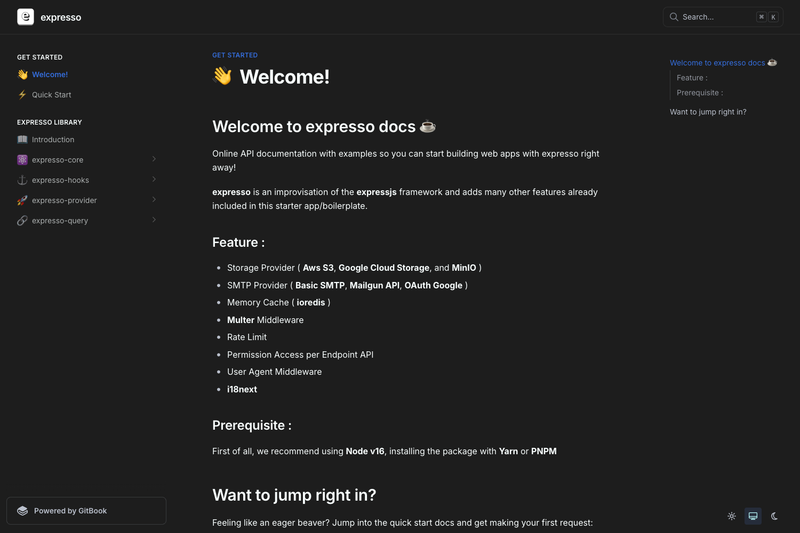Click the expresso site title
This screenshot has height=533, width=800.
coord(61,17)
